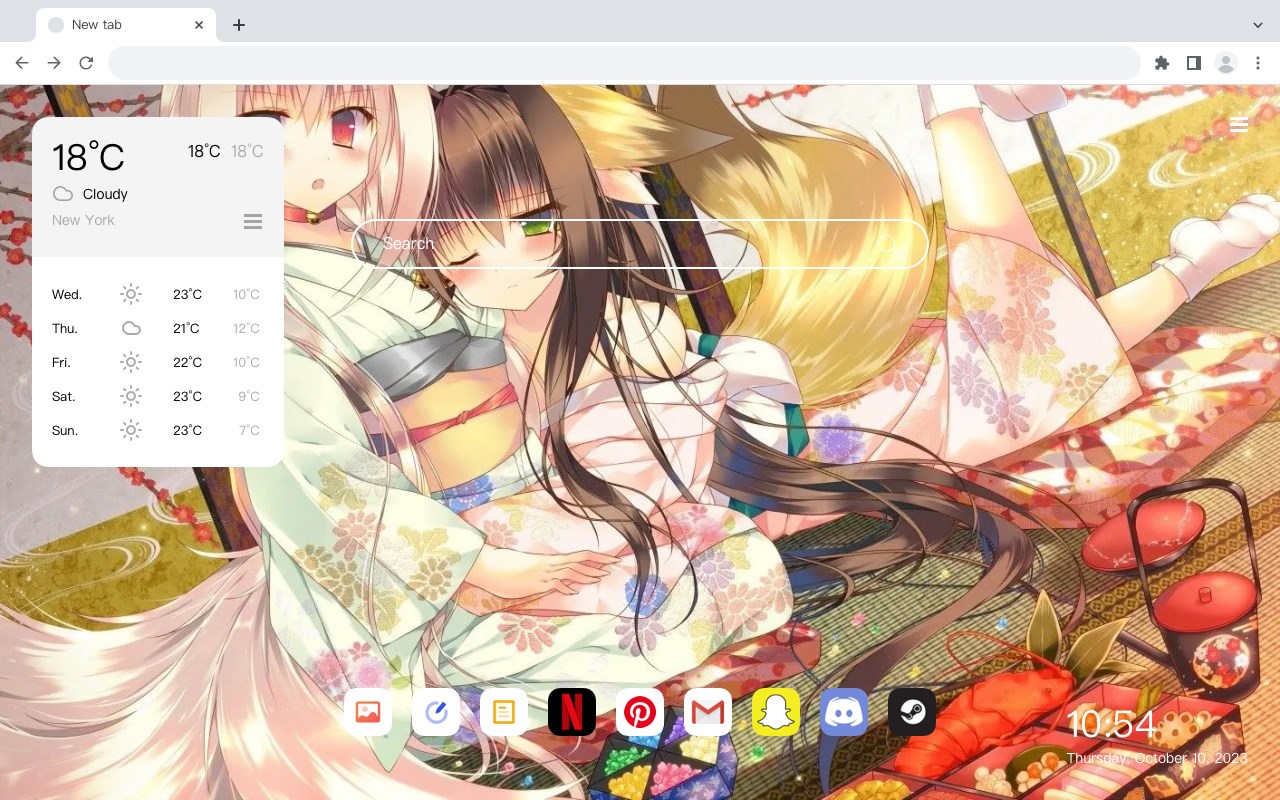Screen dimensions: 1280x800
Task: Click Thursday's 21°C high temperature
Action: 186,329
